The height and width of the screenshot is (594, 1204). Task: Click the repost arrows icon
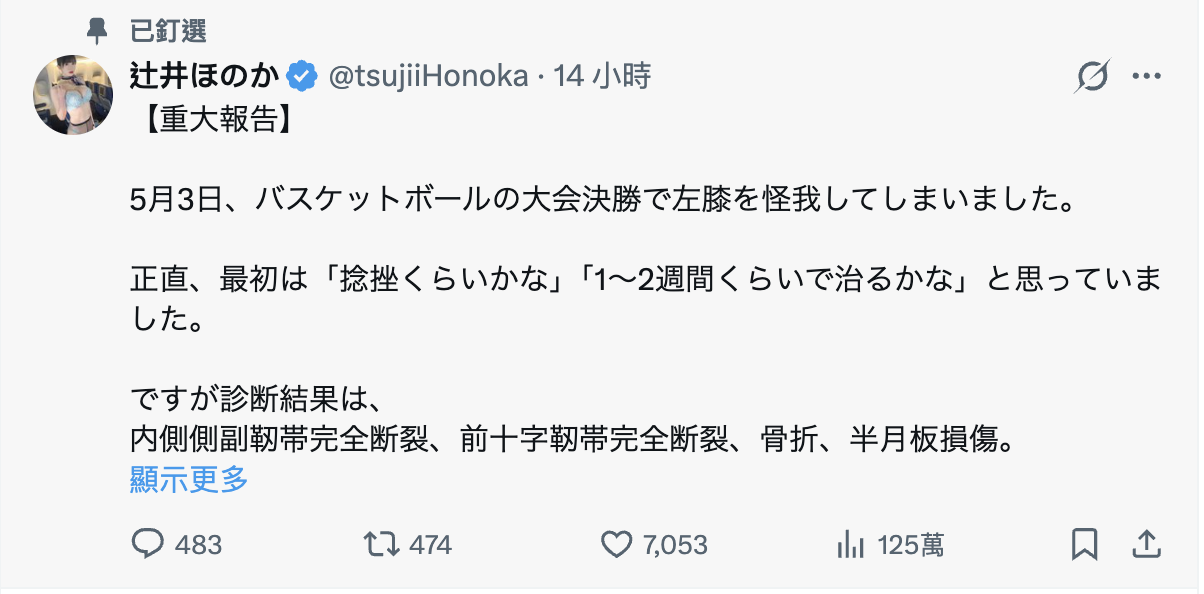pos(379,544)
